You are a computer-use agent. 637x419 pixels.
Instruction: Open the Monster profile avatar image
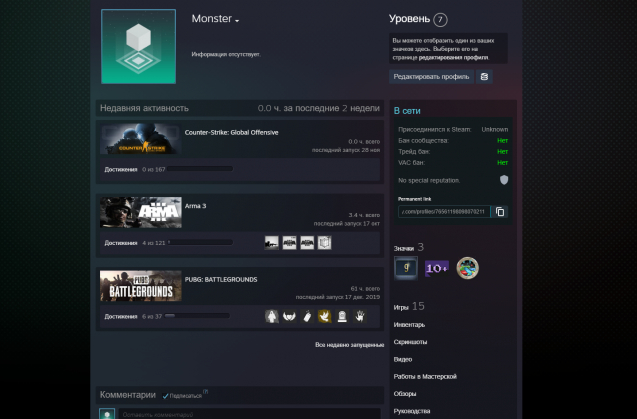pos(139,46)
